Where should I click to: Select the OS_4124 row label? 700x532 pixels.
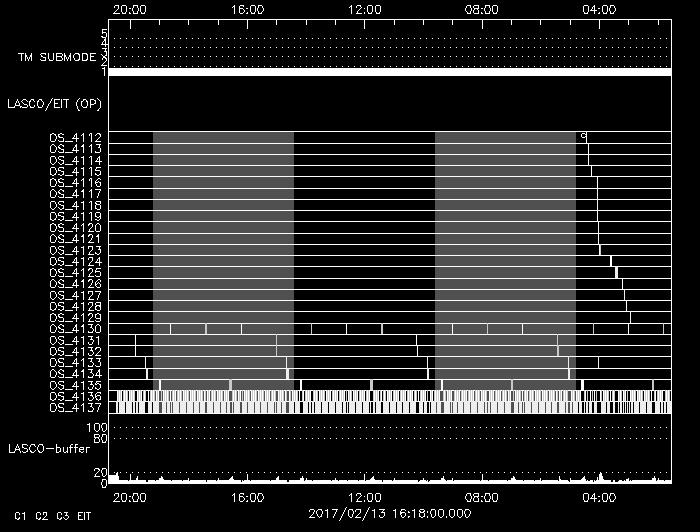(x=75, y=262)
